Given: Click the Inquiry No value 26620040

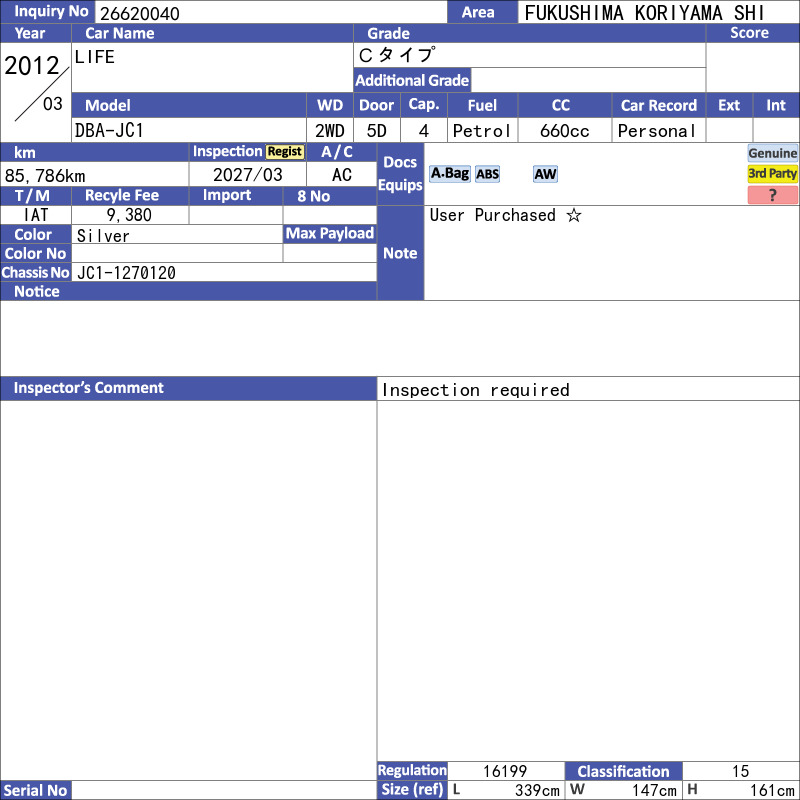Looking at the screenshot, I should click(140, 14).
